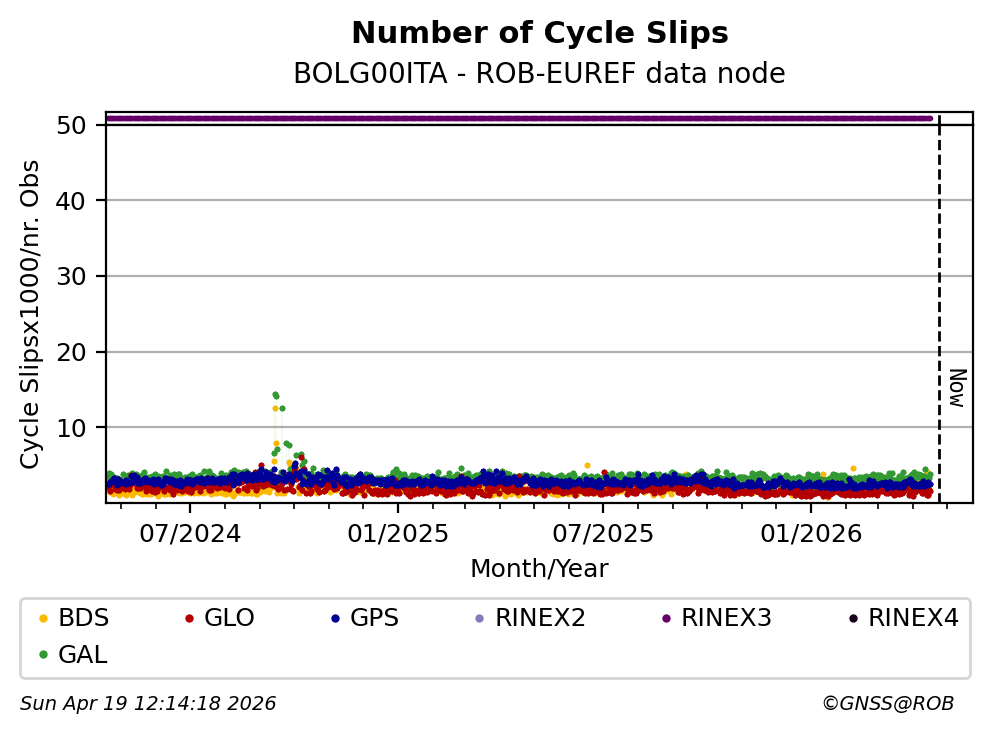Click the green GAL legend dot
Image resolution: width=992 pixels, height=734 pixels.
pyautogui.click(x=42, y=656)
